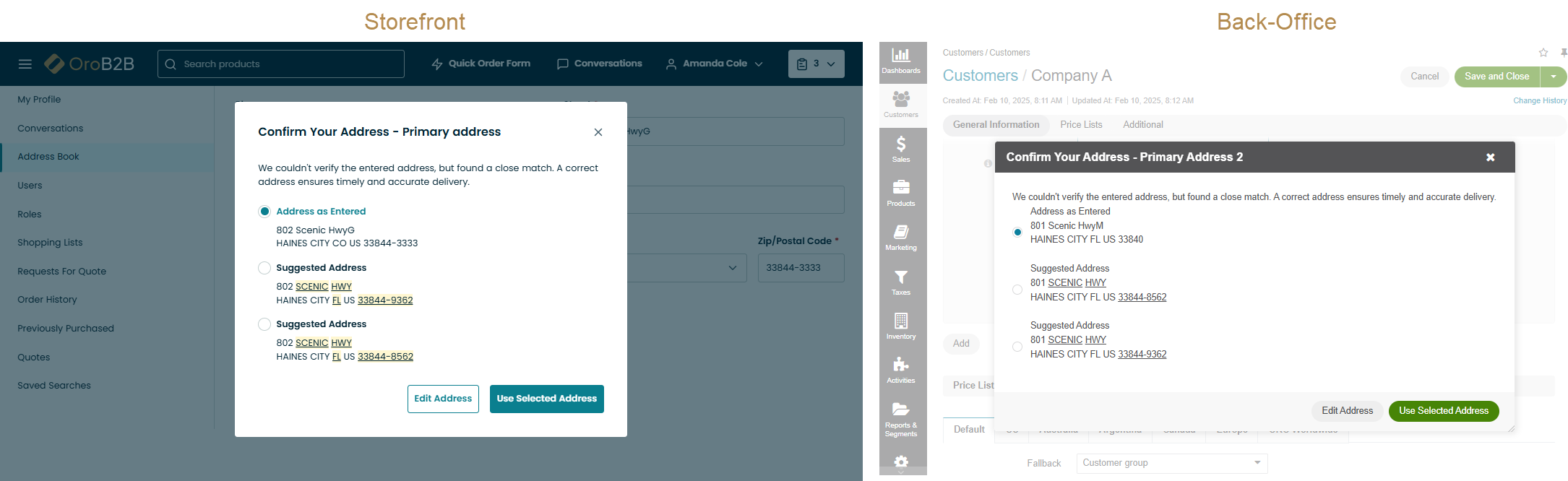Click the teal Use Selected Address button
Image resolution: width=1568 pixels, height=481 pixels.
point(546,399)
